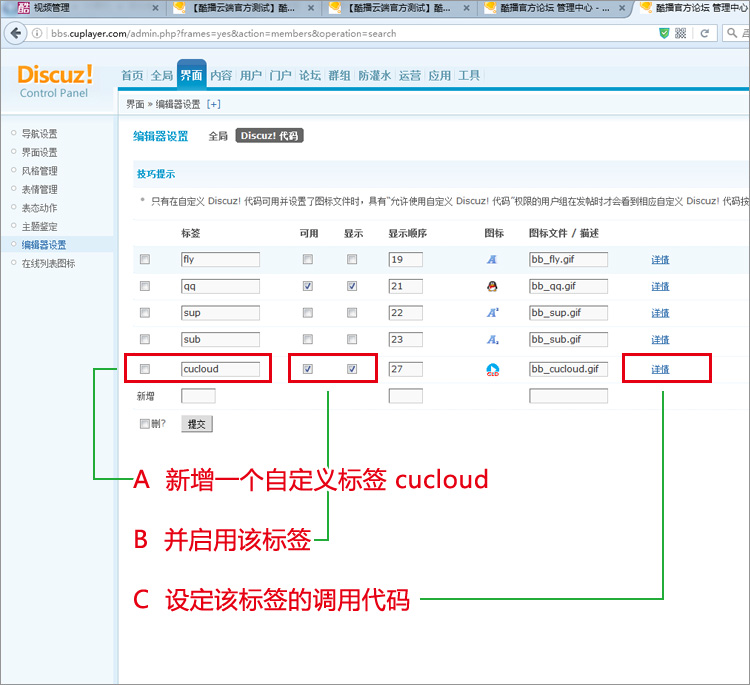Click the browser back arrow button
750x685 pixels.
(x=16, y=33)
